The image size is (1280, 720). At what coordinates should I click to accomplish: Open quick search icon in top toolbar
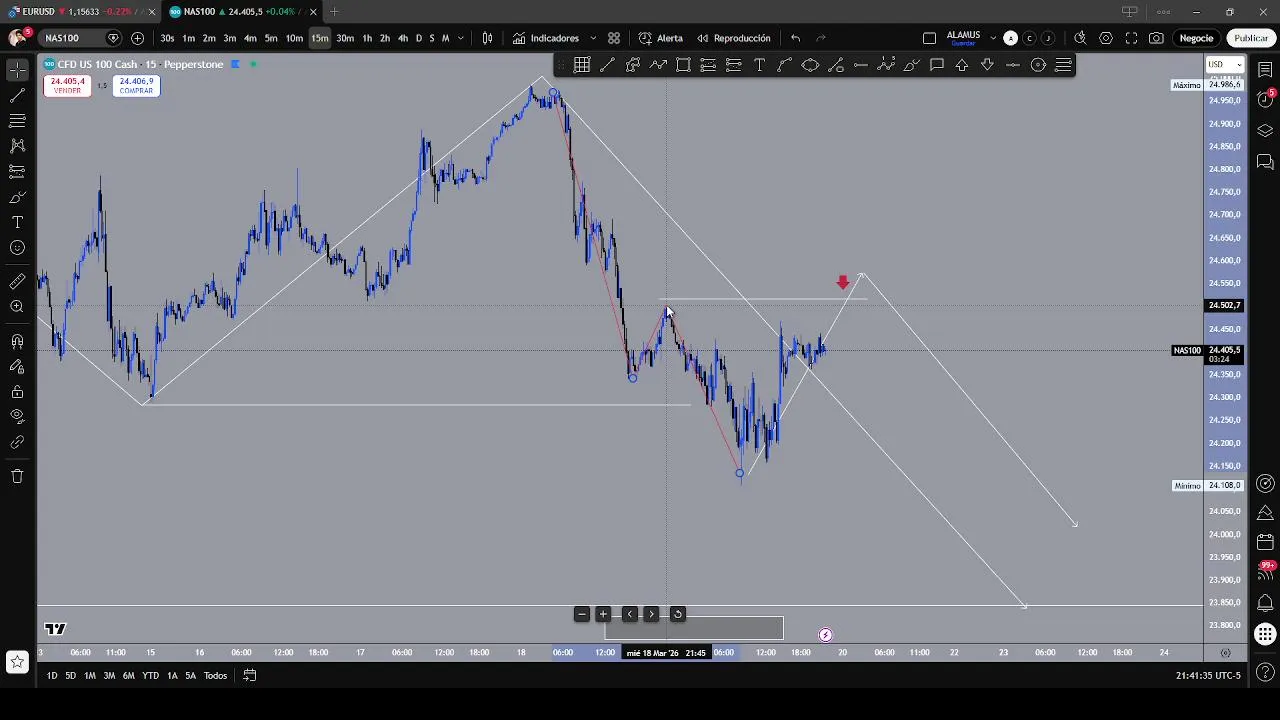tap(1080, 38)
